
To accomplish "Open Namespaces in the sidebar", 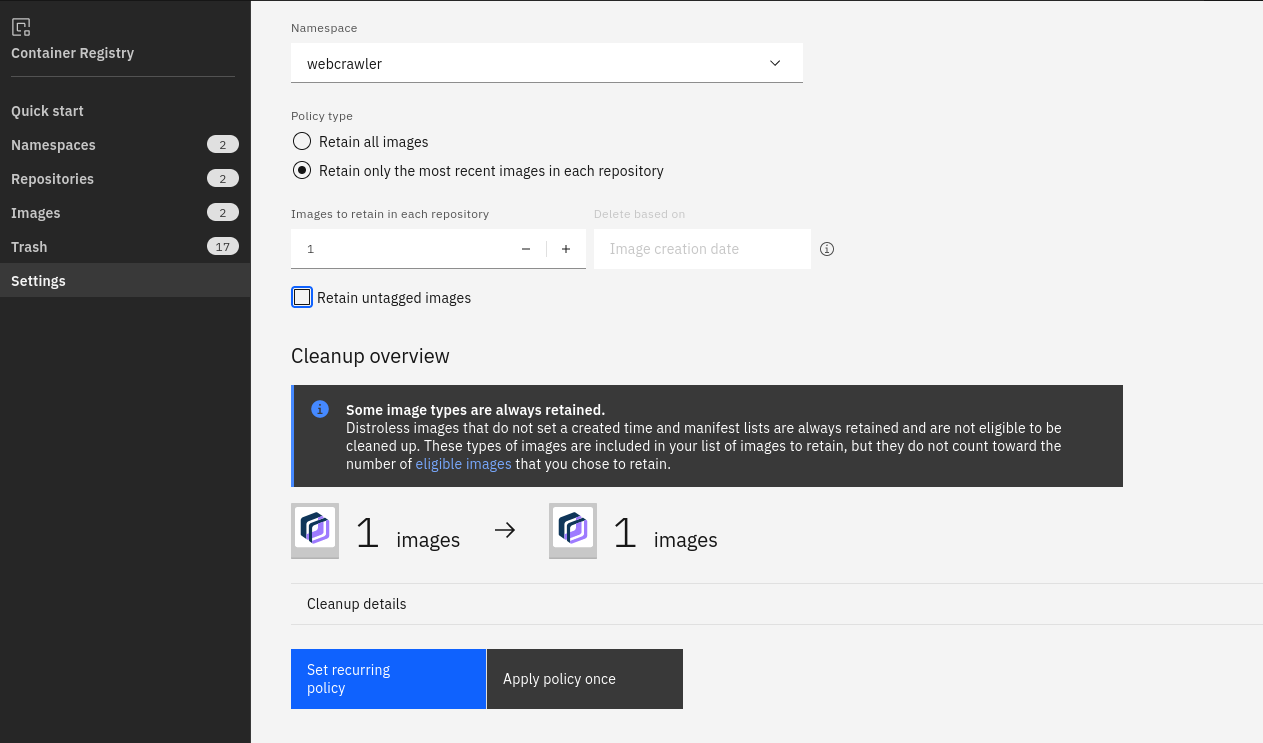I will (54, 145).
